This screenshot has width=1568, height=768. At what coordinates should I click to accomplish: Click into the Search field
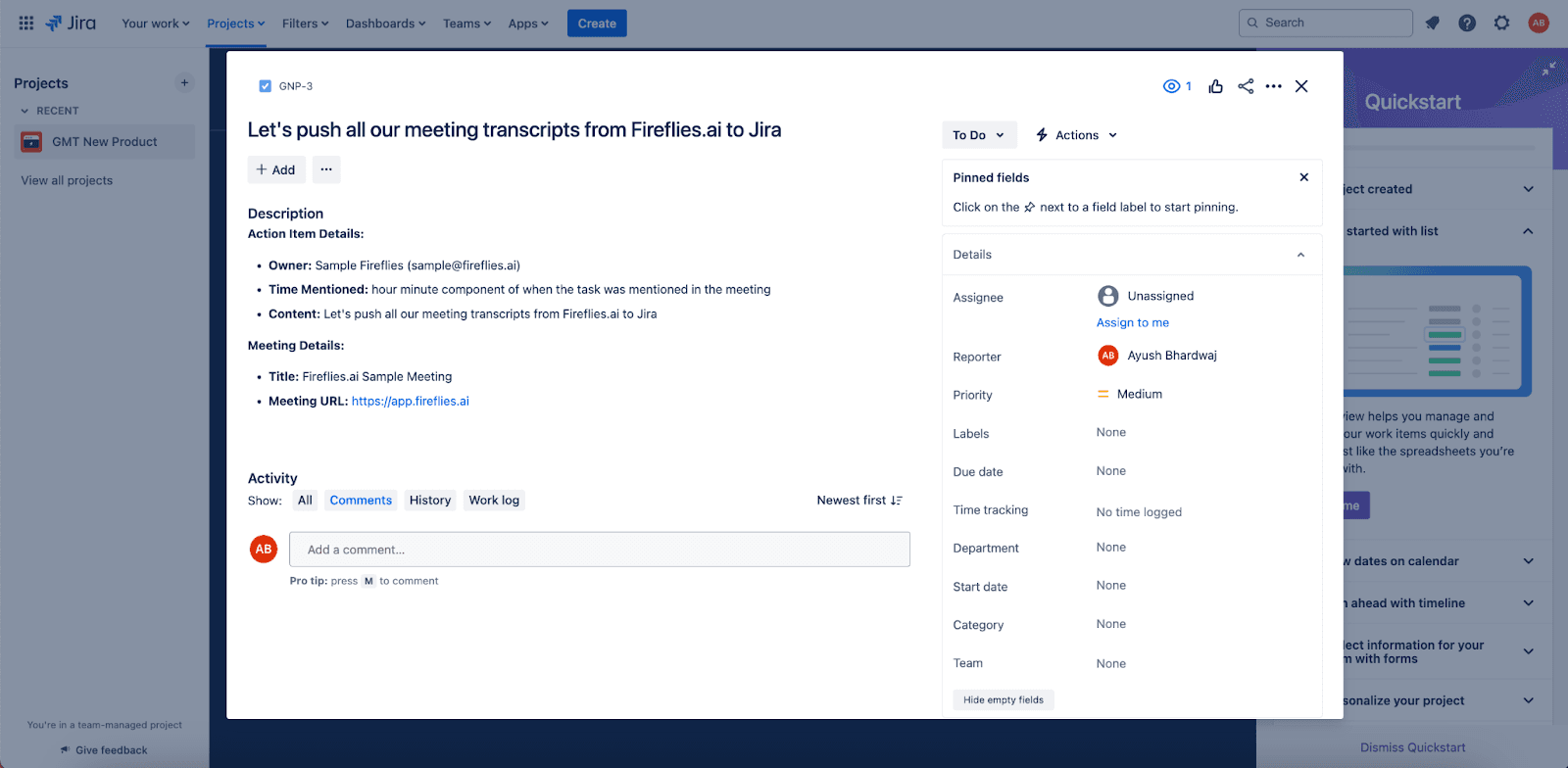[x=1325, y=23]
